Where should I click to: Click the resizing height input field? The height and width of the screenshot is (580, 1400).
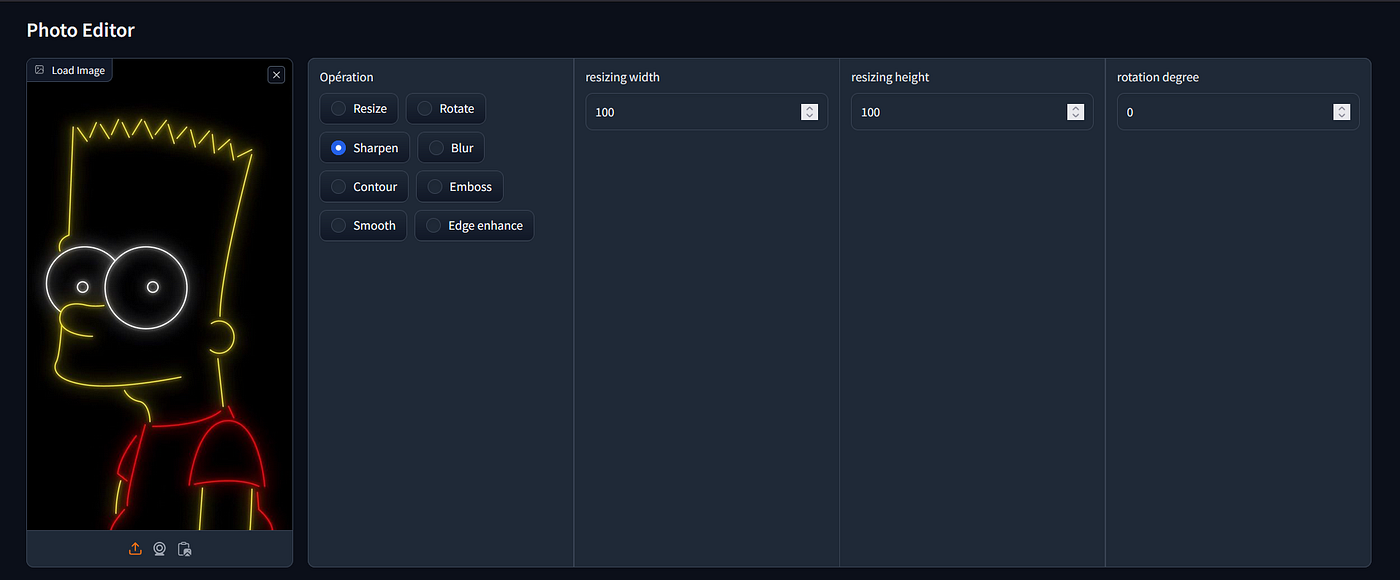click(x=972, y=112)
